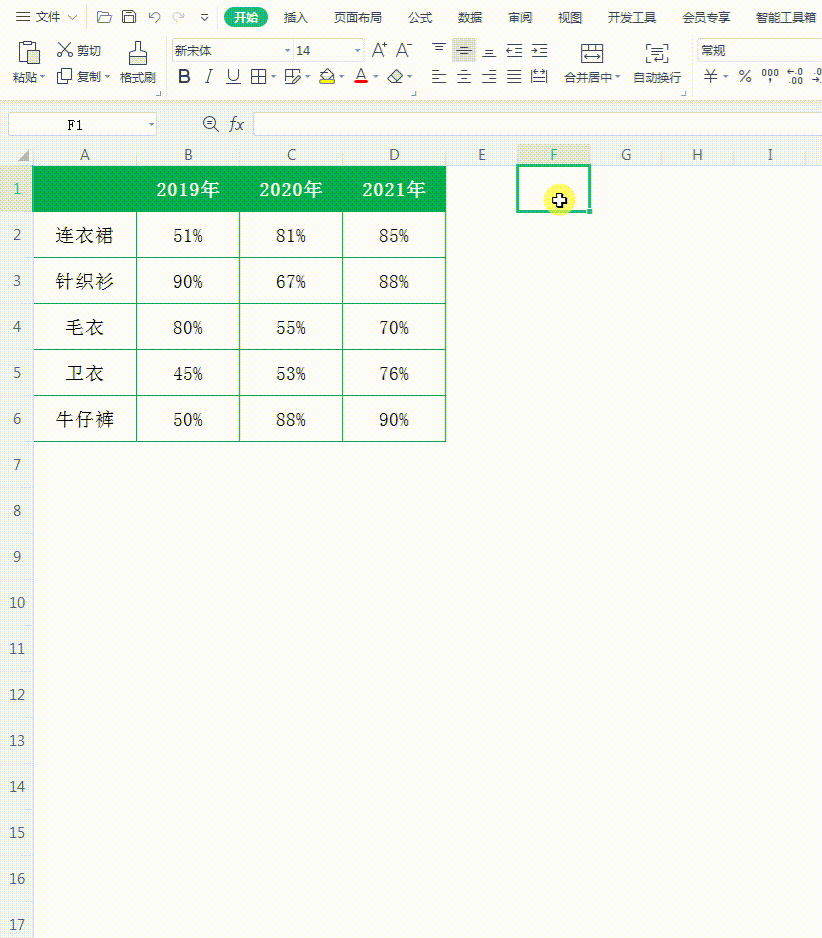Apply red font color swatch
The width and height of the screenshot is (822, 938).
pyautogui.click(x=361, y=77)
